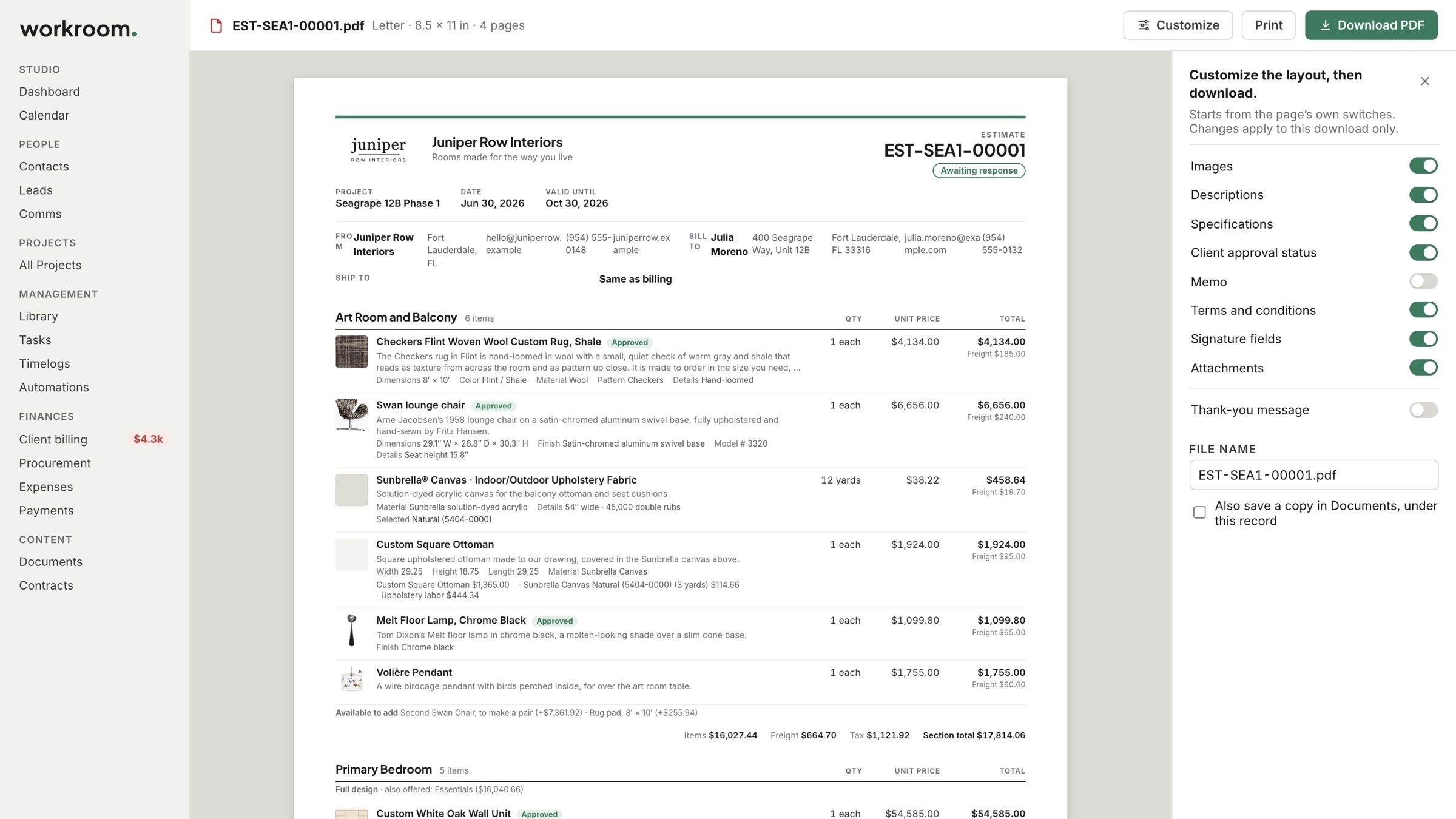Open the Checkers rug thumbnail image
This screenshot has width=1456, height=819.
(351, 351)
